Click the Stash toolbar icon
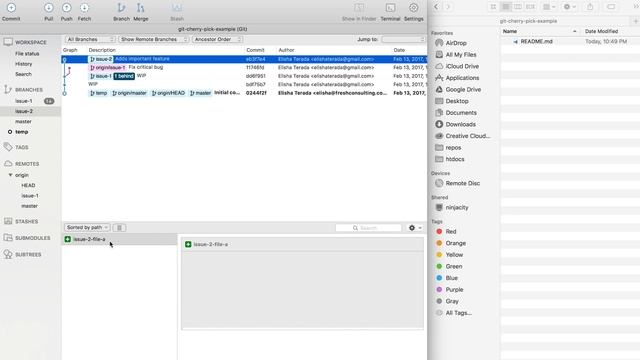 (177, 8)
